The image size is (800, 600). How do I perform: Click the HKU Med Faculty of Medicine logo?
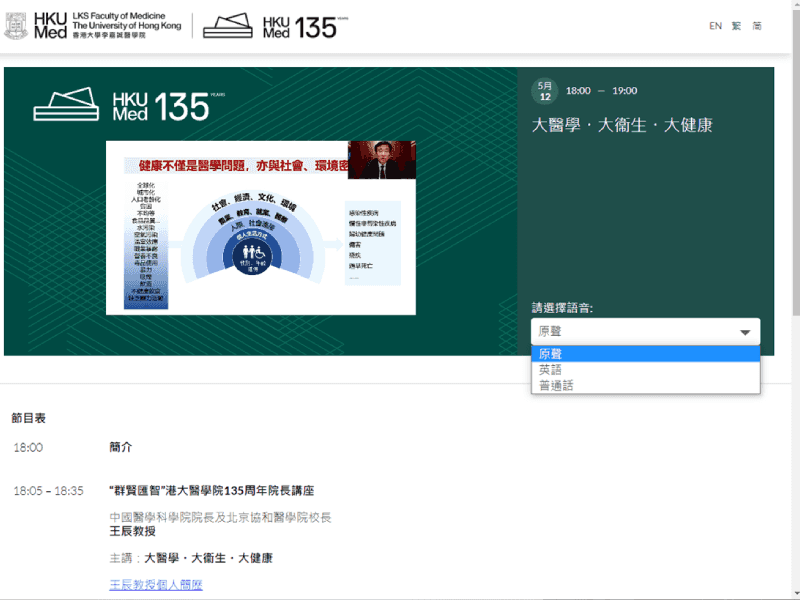pyautogui.click(x=92, y=26)
